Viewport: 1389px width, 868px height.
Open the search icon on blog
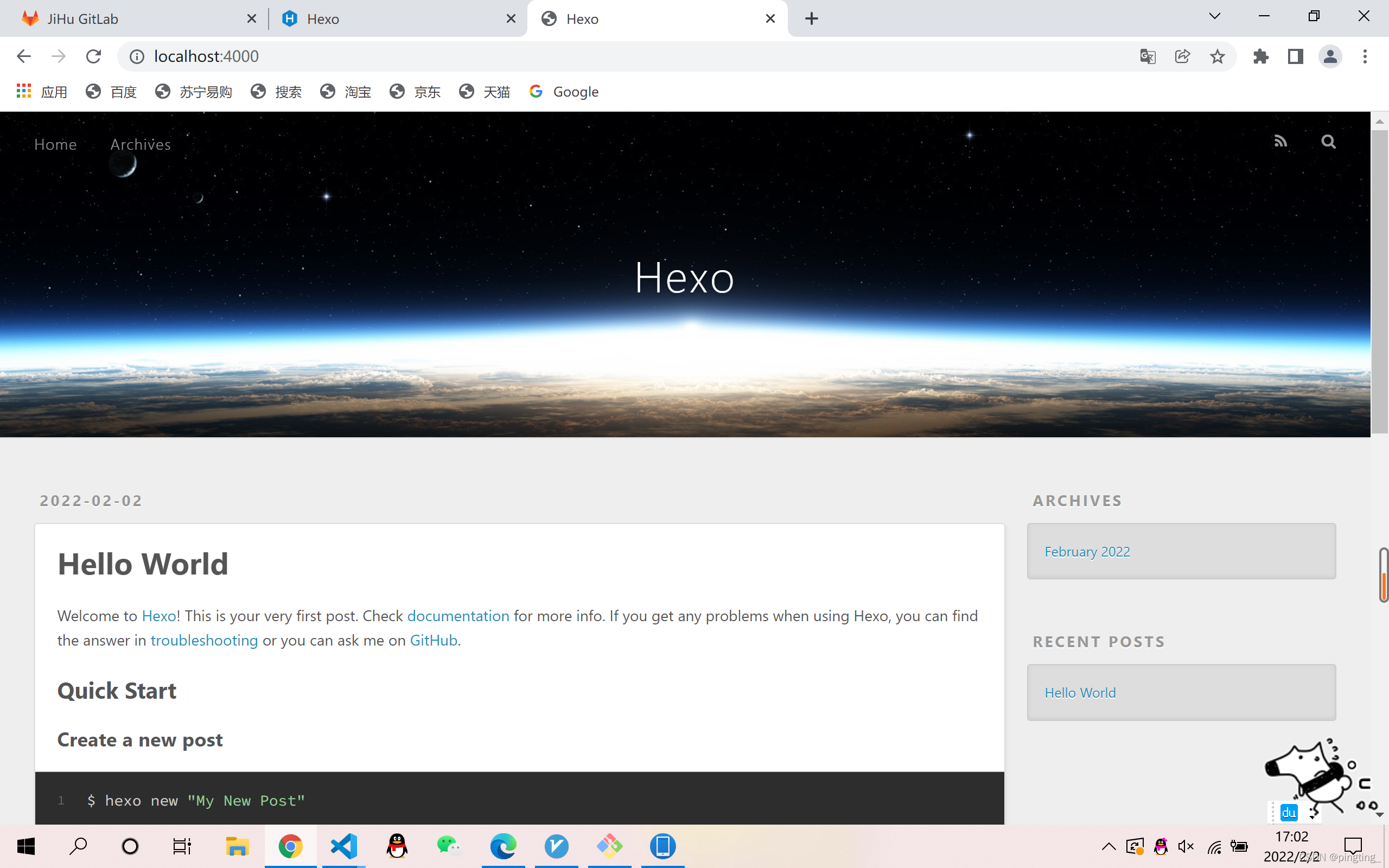[x=1328, y=141]
